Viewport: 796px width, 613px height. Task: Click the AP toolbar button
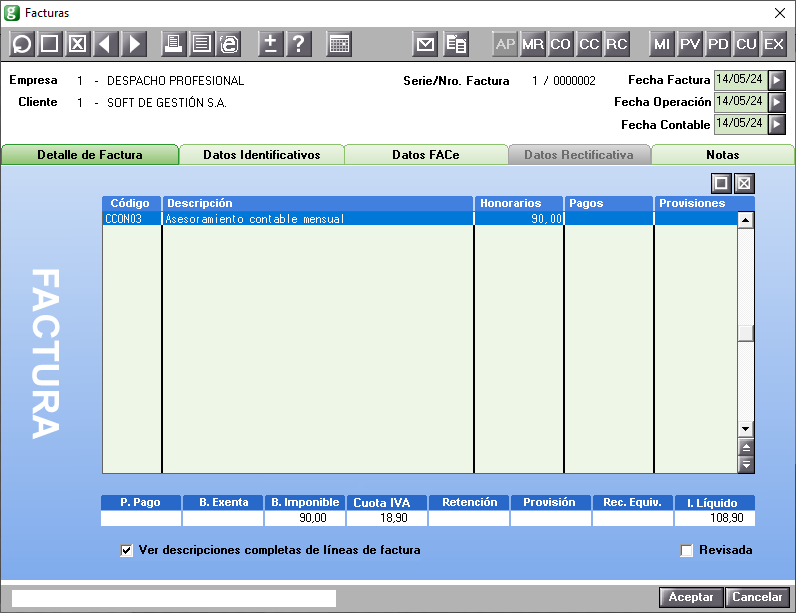pyautogui.click(x=505, y=44)
